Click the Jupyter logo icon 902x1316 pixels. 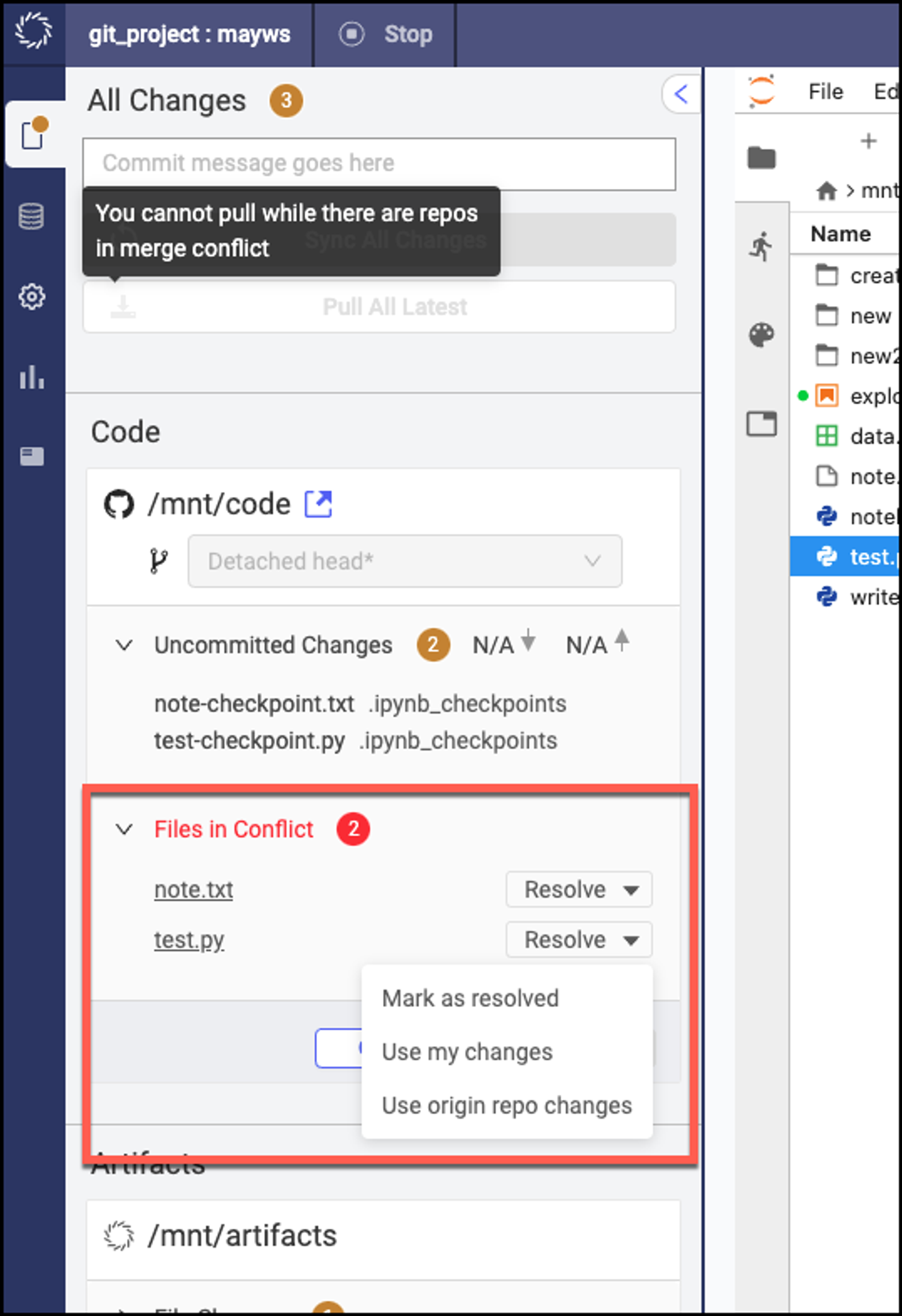coord(761,91)
